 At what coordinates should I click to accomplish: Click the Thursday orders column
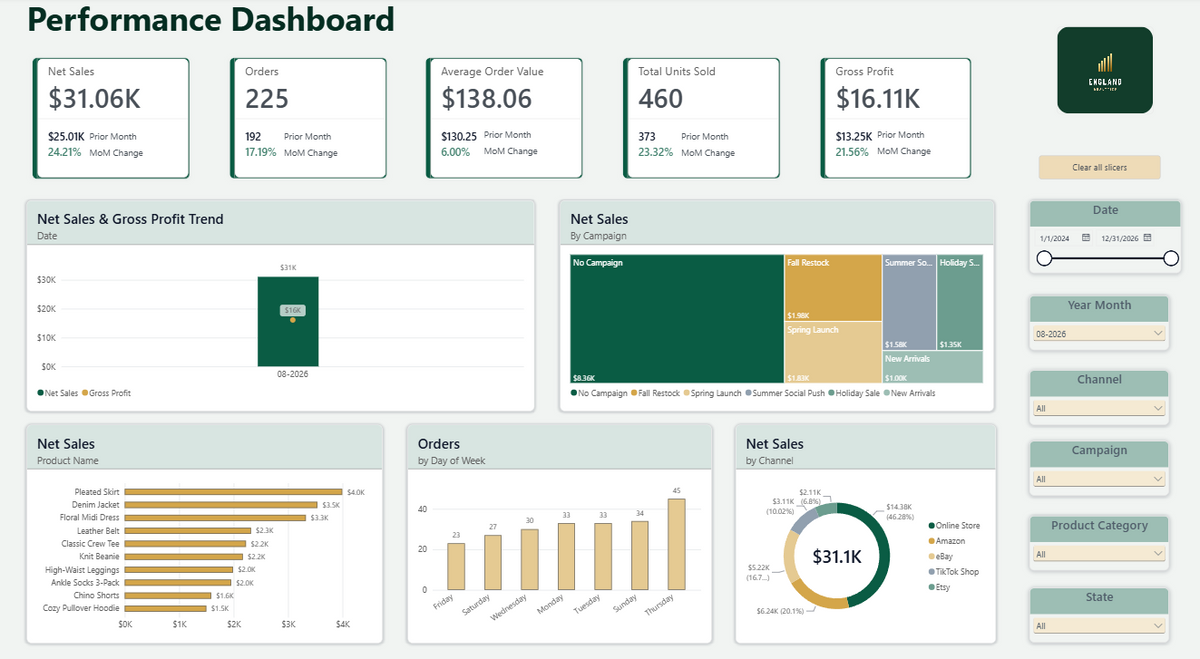click(677, 544)
